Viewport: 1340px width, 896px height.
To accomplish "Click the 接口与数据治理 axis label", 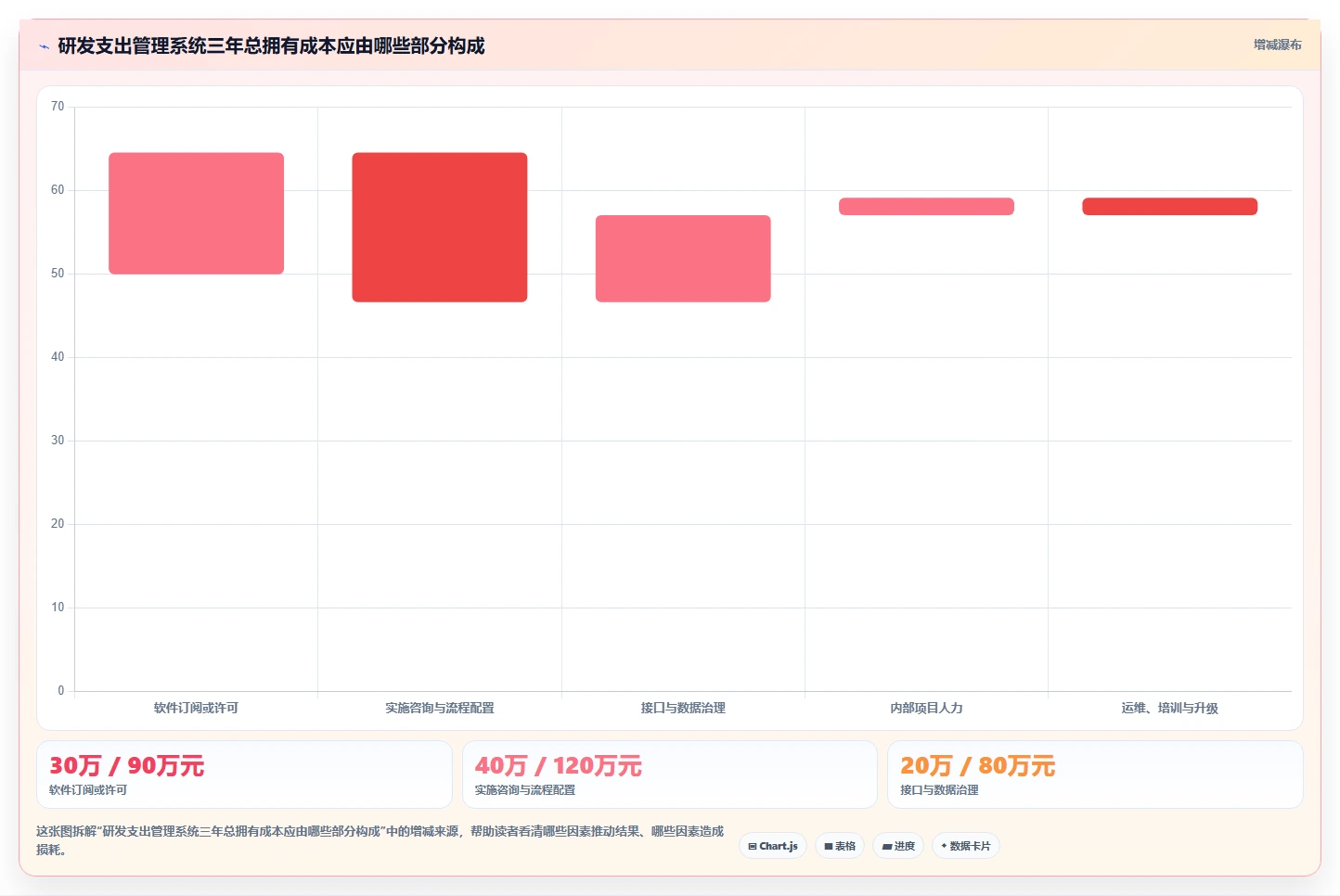I will point(683,708).
